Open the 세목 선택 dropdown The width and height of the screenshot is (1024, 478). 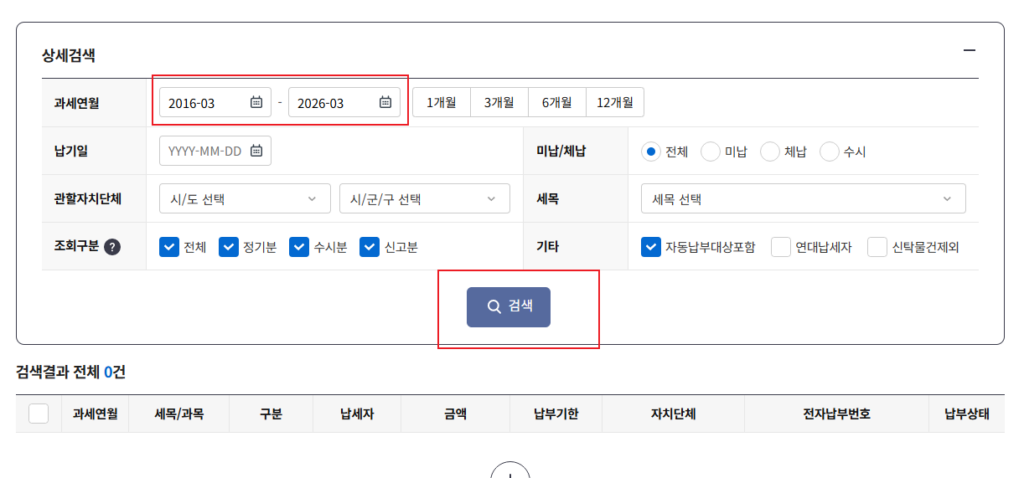pyautogui.click(x=803, y=199)
